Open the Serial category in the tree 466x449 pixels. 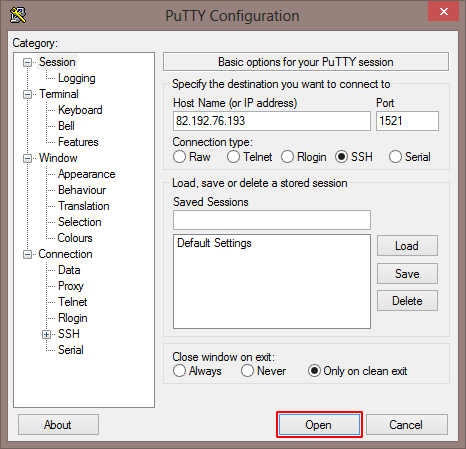71,350
